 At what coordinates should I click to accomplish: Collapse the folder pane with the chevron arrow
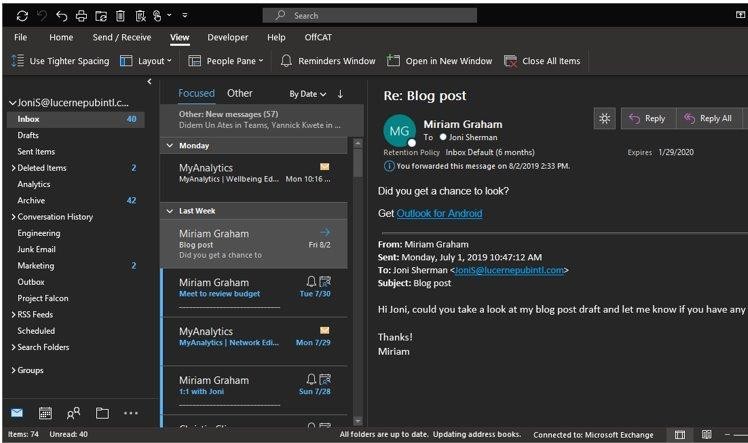(150, 82)
